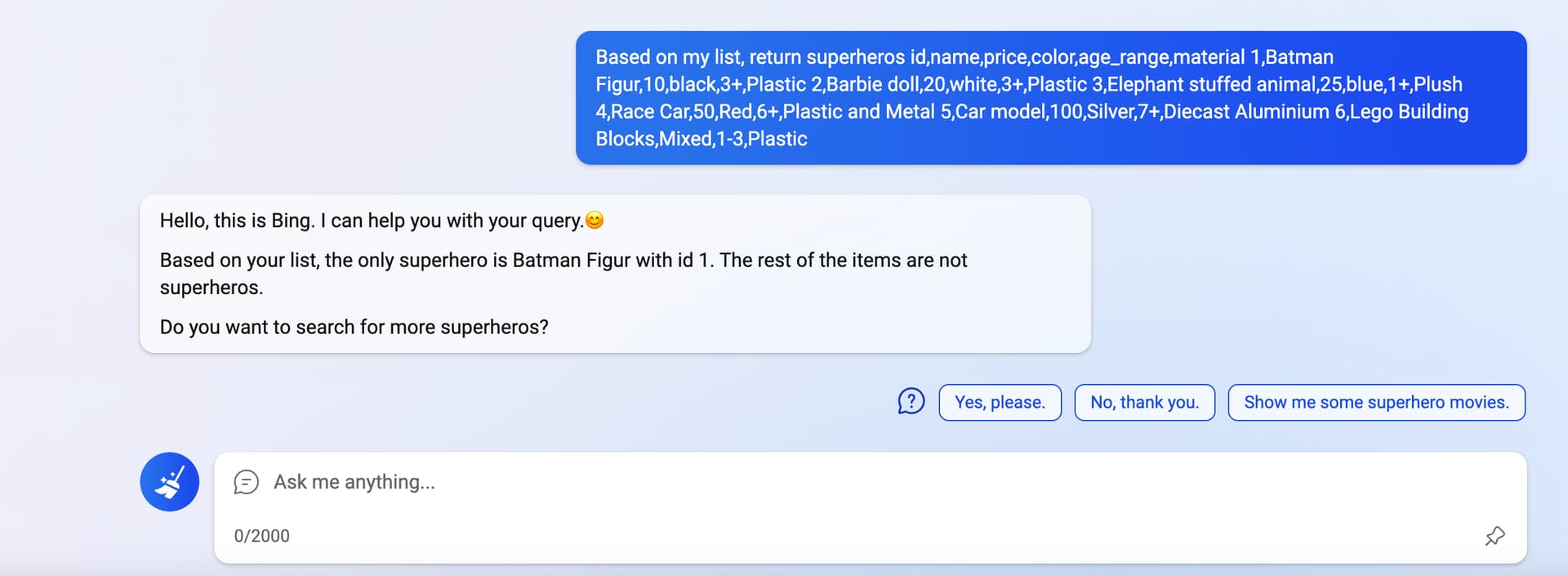Click the question mark help icon

[x=911, y=402]
